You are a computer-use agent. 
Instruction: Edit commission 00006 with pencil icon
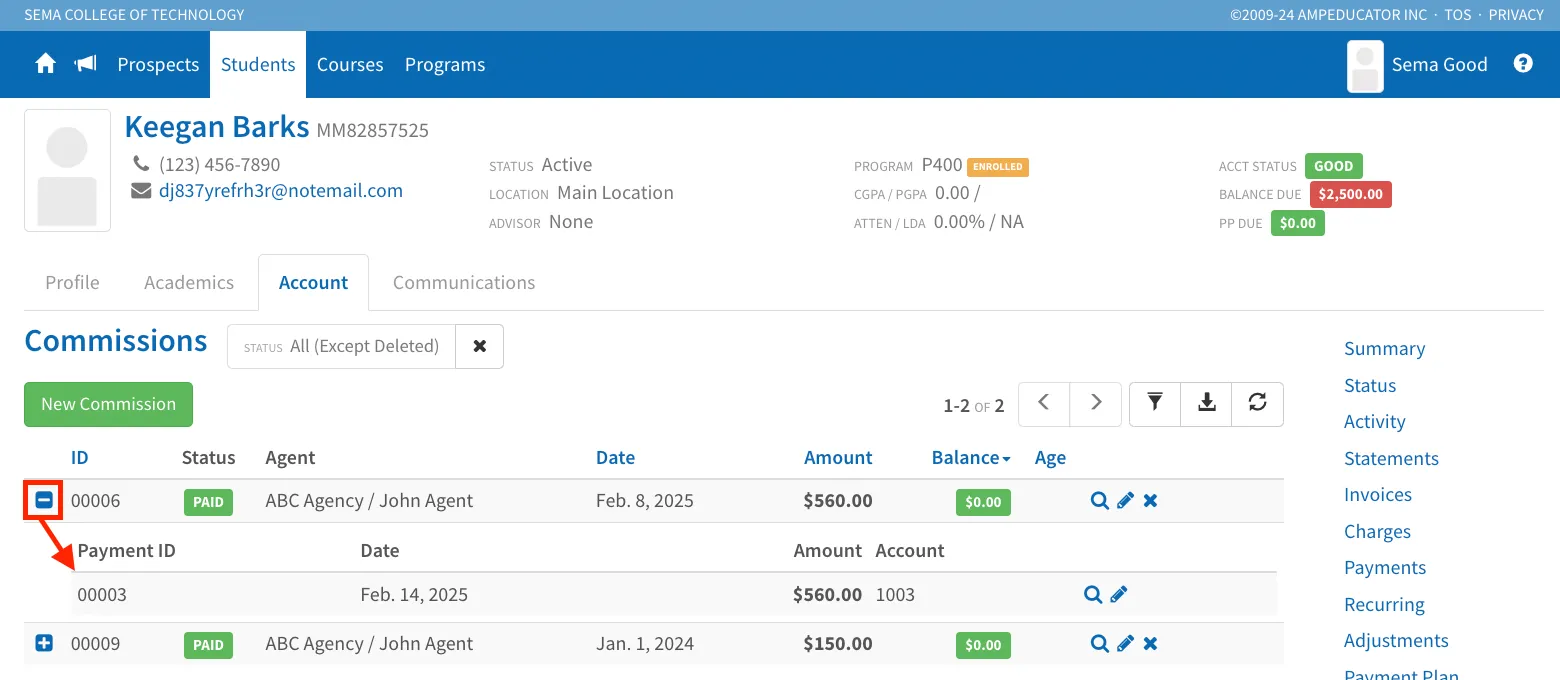[x=1125, y=501]
